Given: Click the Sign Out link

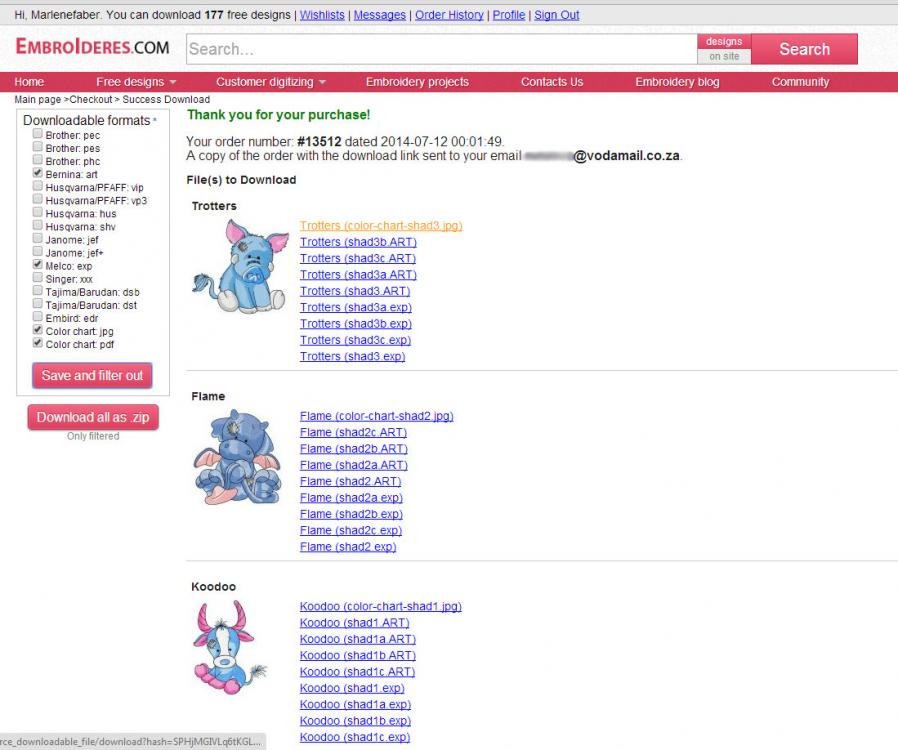Looking at the screenshot, I should tap(556, 15).
